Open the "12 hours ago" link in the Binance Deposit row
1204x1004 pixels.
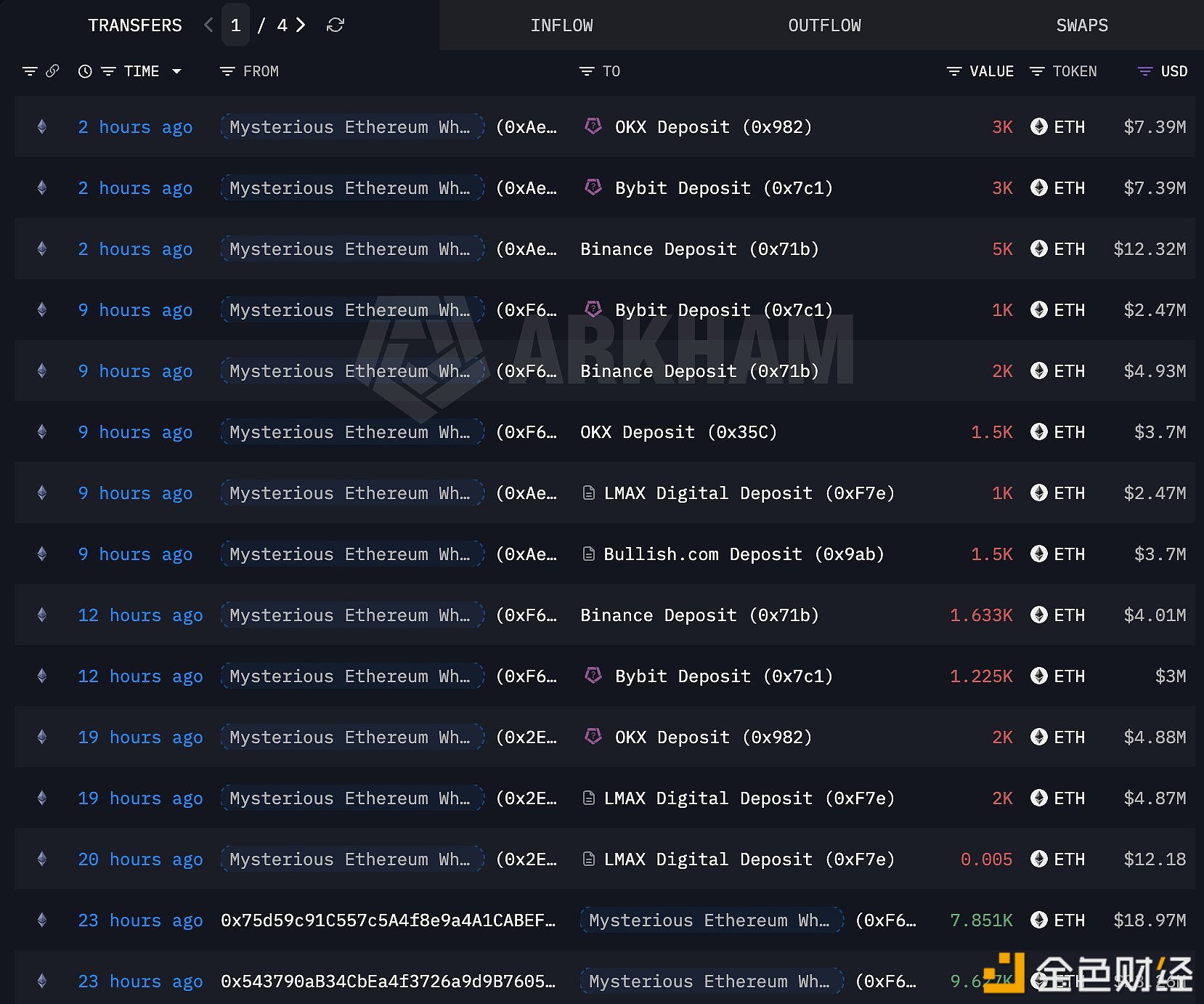pyautogui.click(x=140, y=615)
